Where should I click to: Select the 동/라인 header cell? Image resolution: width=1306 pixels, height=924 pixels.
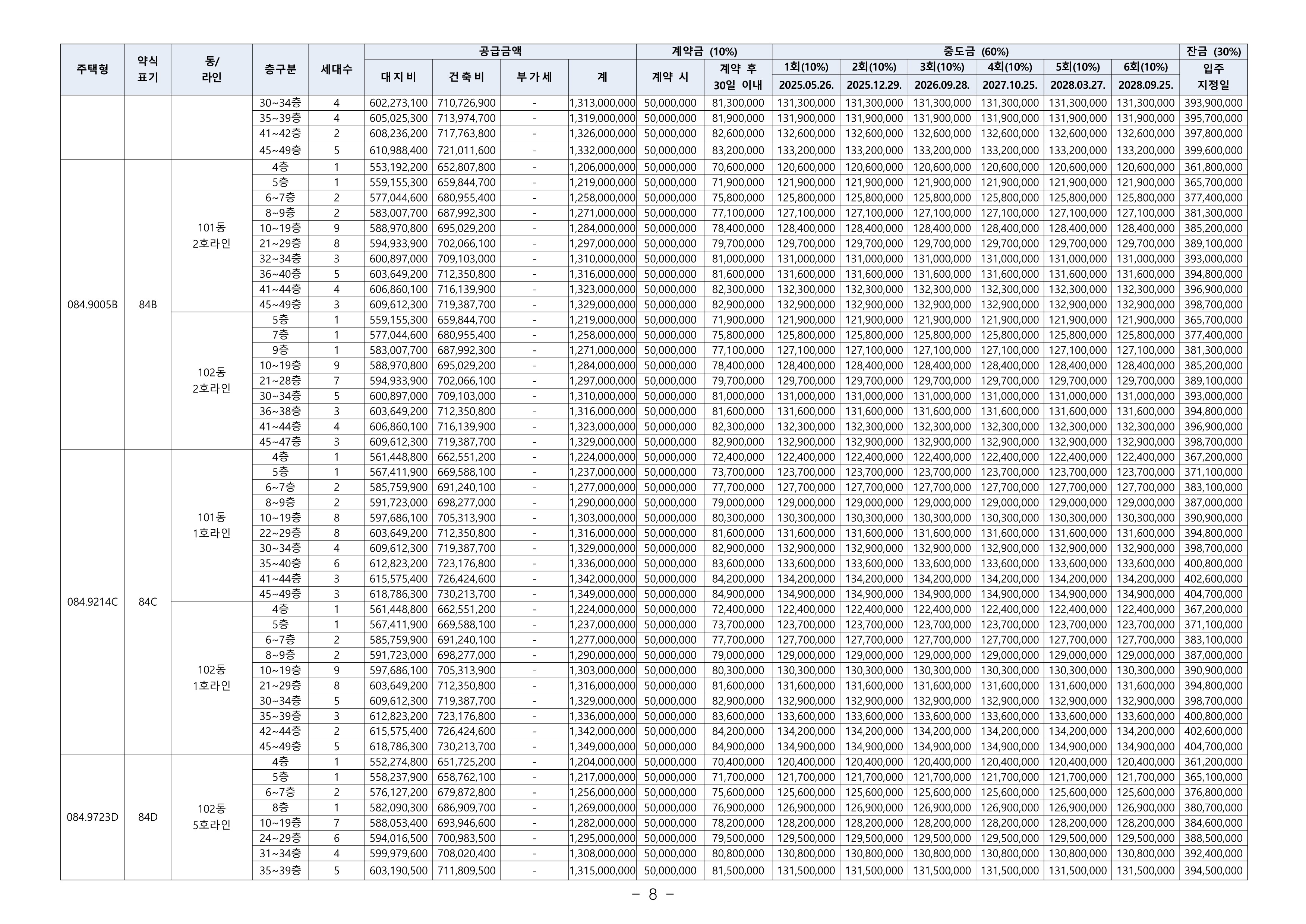pos(212,69)
